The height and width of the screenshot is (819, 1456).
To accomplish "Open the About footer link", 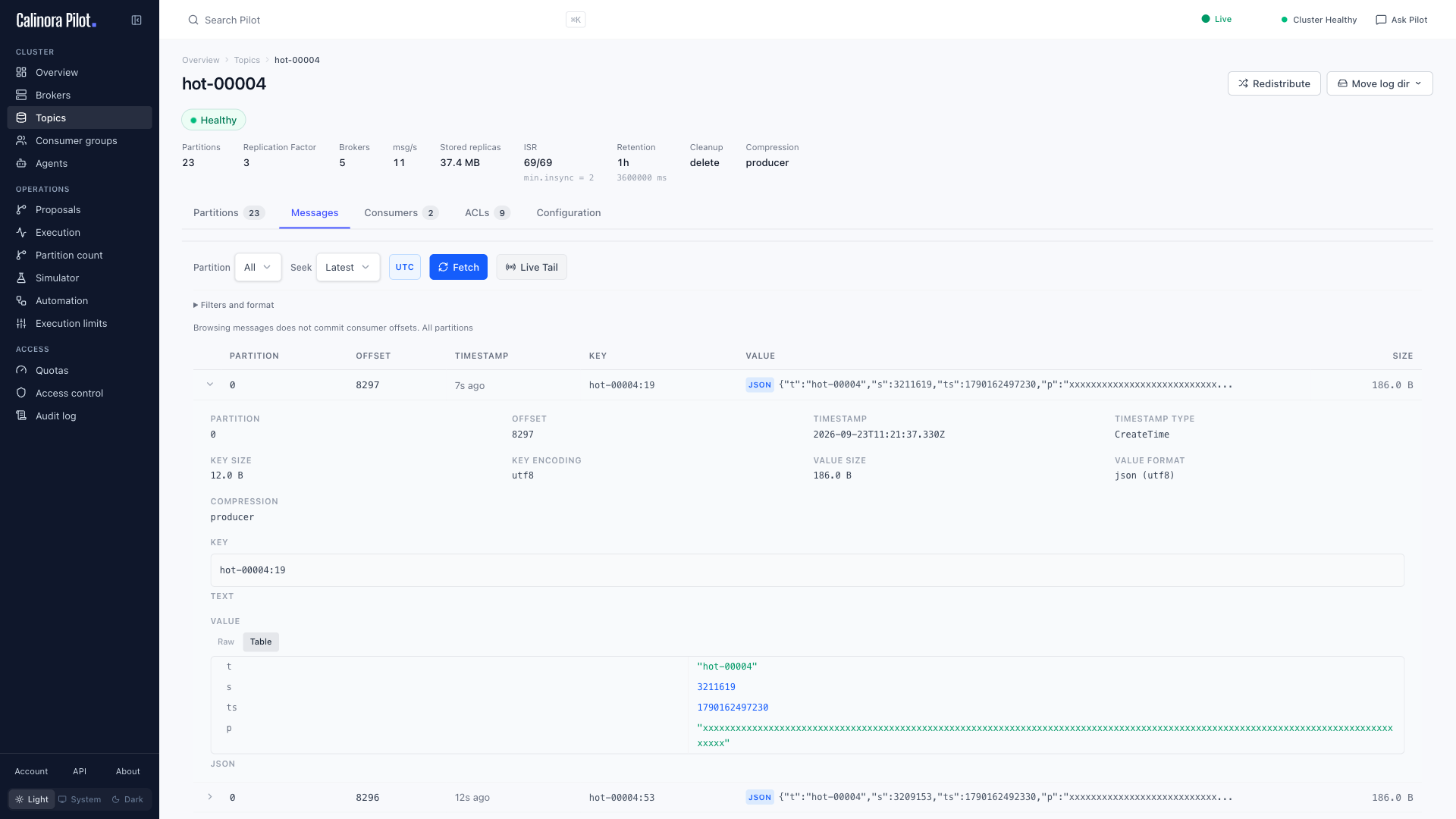I will pos(128,771).
